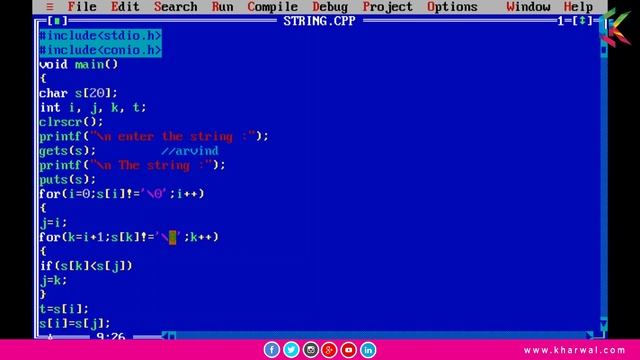Open the Window menu

528,7
